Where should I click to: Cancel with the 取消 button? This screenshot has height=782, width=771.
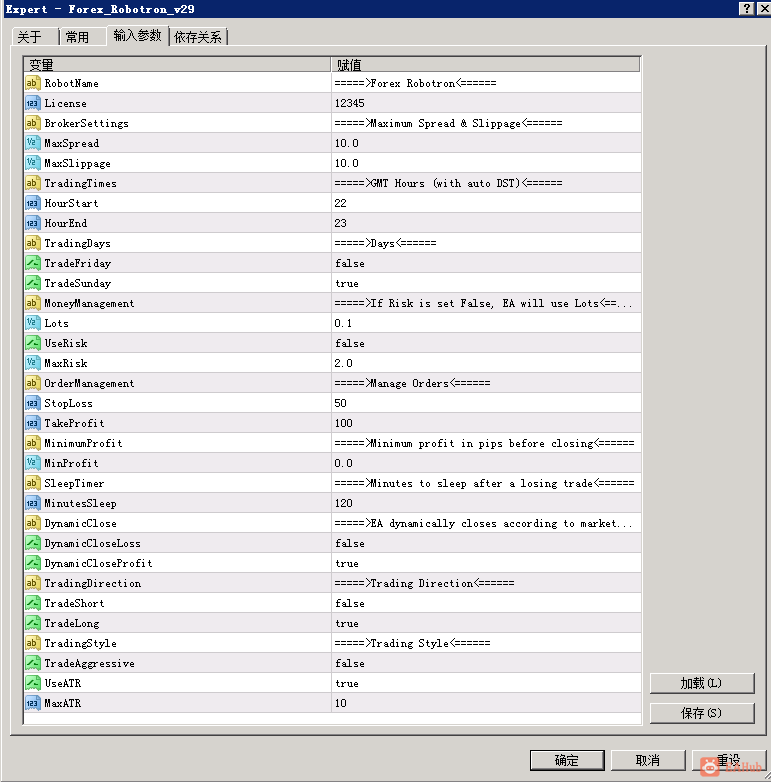(648, 760)
